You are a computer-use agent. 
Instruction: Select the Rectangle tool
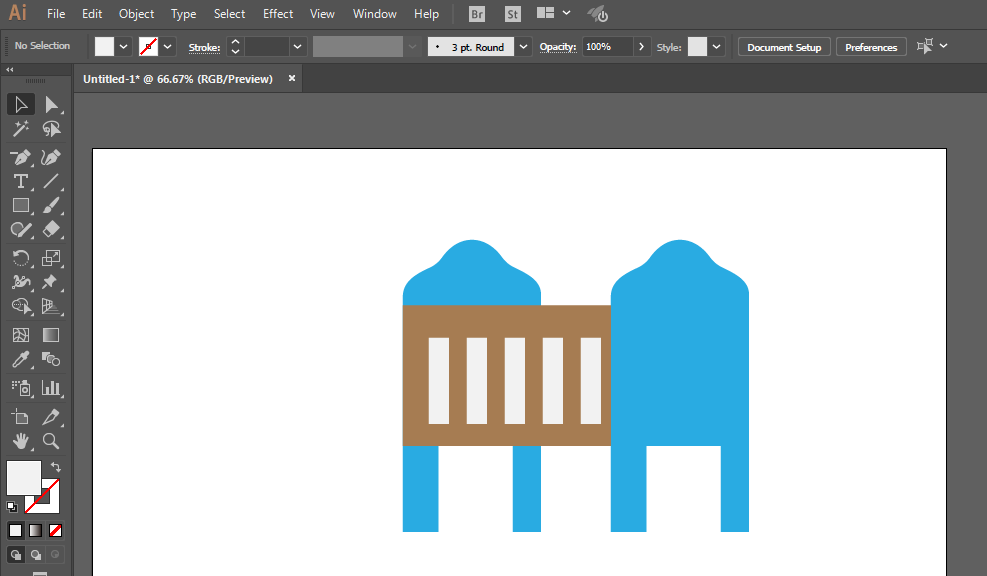(21, 206)
